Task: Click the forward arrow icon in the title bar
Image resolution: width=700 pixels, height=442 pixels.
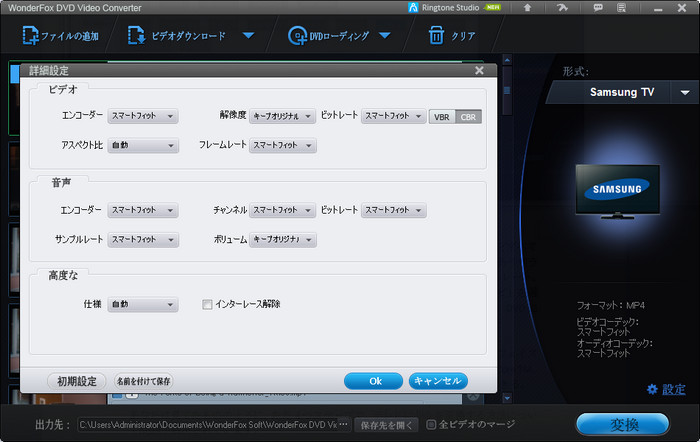Action: point(562,8)
